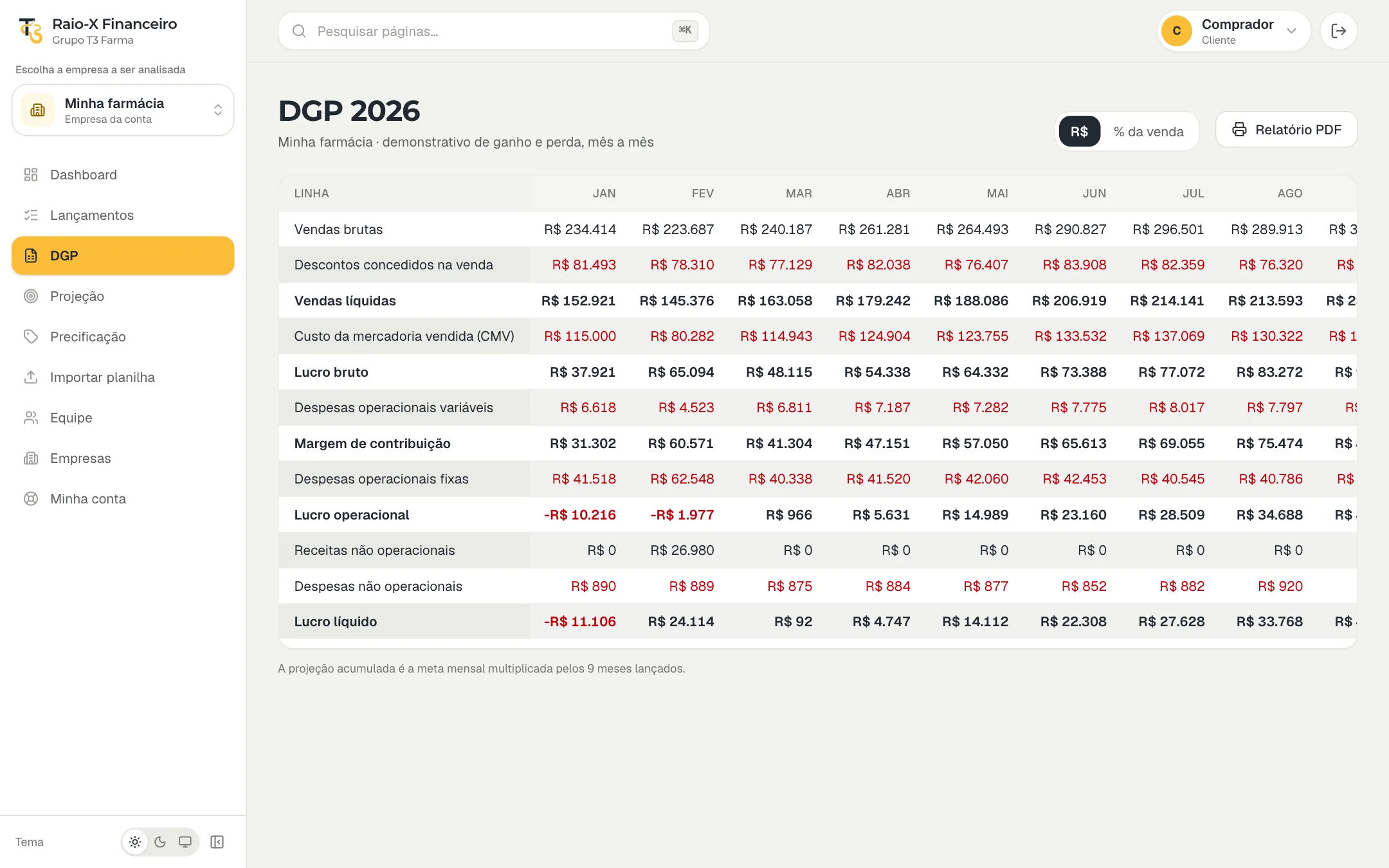Click the DGP document icon
Image resolution: width=1389 pixels, height=868 pixels.
pyautogui.click(x=31, y=256)
